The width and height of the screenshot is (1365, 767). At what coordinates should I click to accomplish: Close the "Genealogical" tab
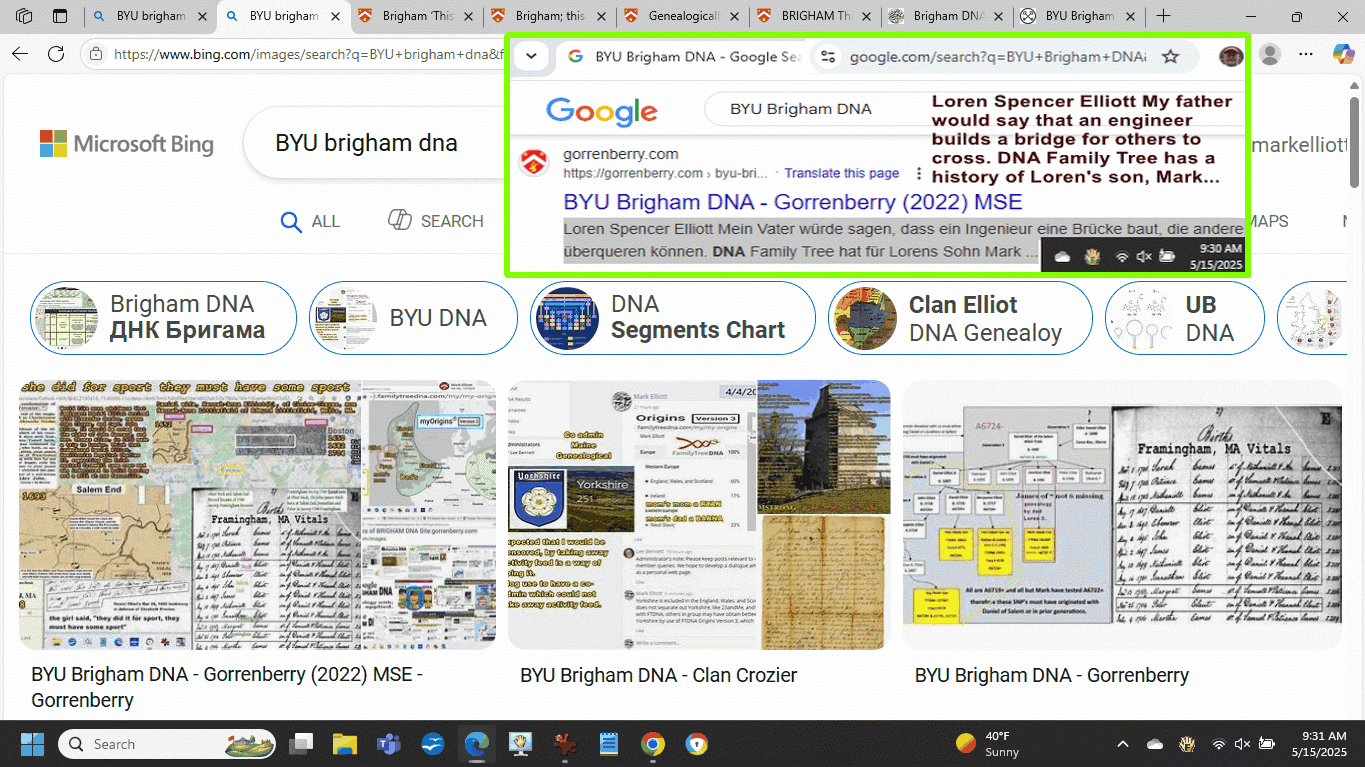point(734,16)
